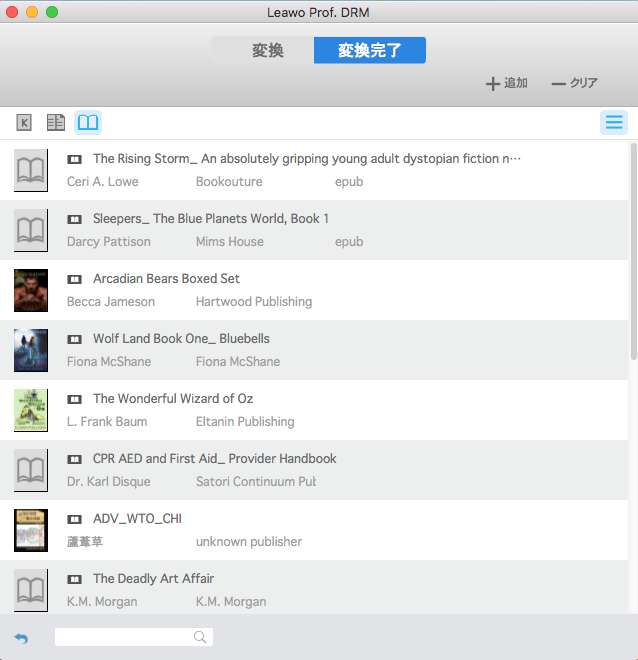Select The Rising Storm placeholder cover
This screenshot has width=638, height=660.
pyautogui.click(x=31, y=170)
